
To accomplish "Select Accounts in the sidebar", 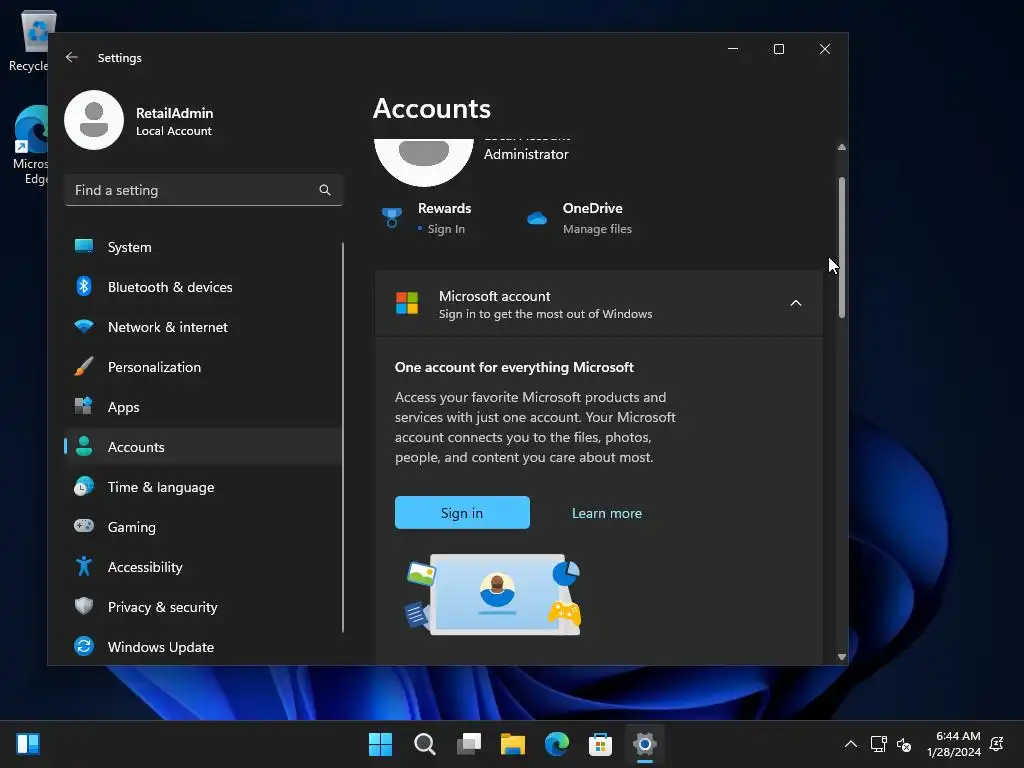I will [203, 447].
